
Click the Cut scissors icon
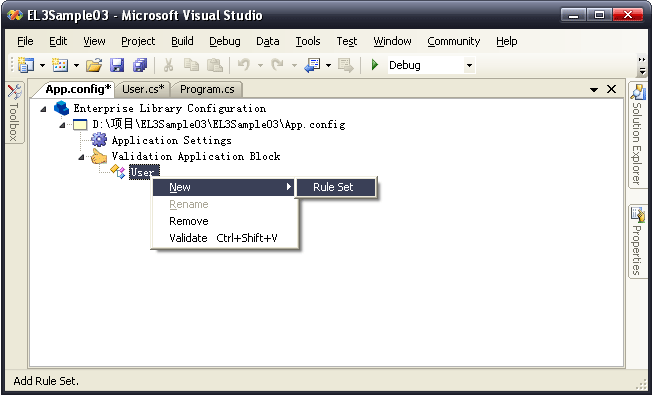tap(168, 65)
